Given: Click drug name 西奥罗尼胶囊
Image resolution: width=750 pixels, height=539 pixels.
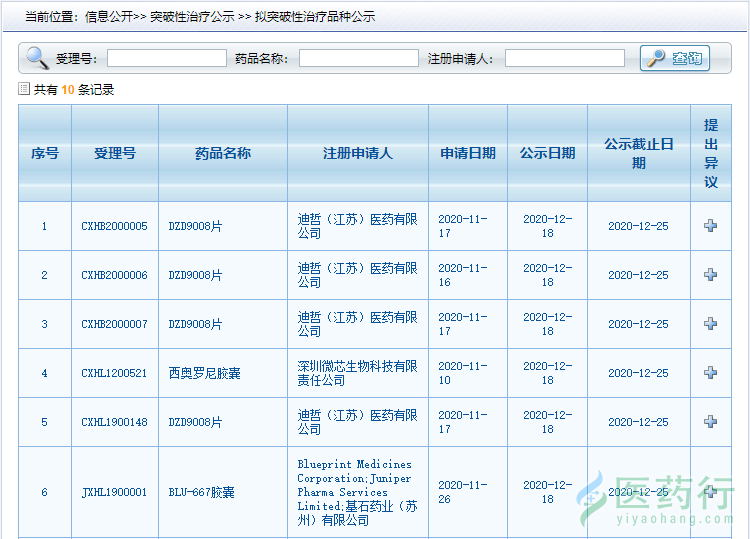Looking at the screenshot, I should point(205,373).
